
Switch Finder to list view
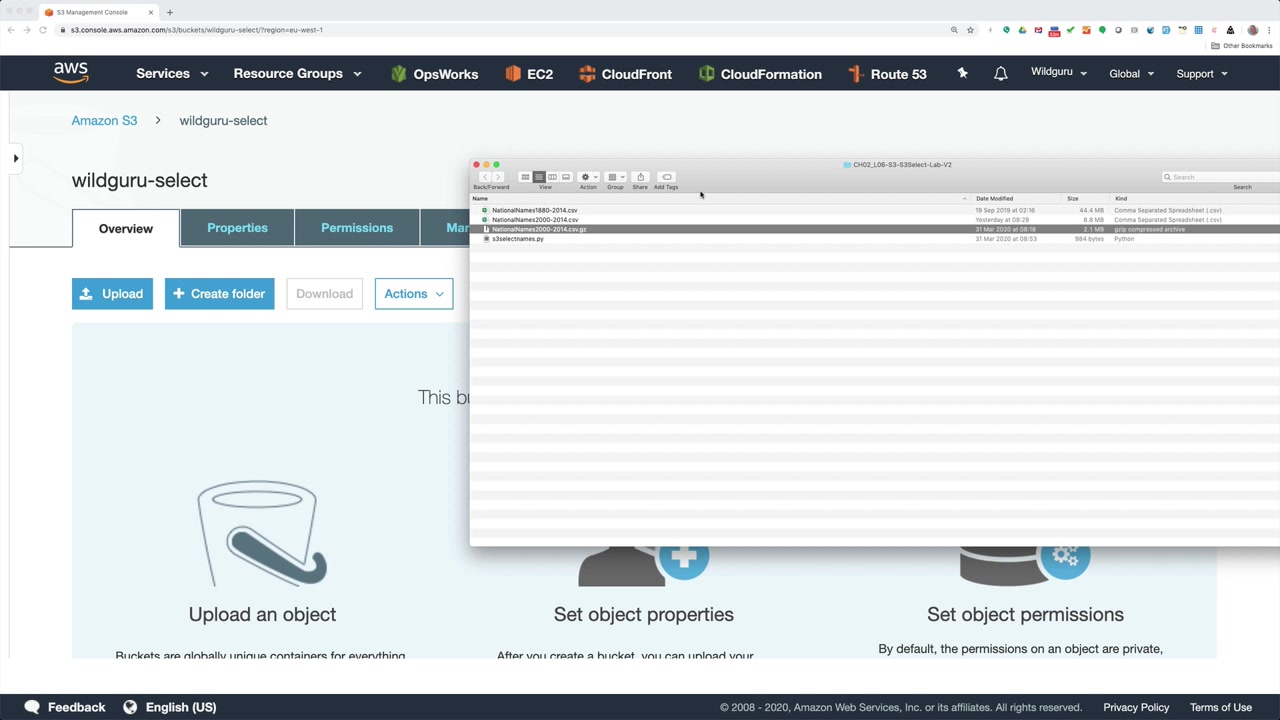tap(538, 177)
